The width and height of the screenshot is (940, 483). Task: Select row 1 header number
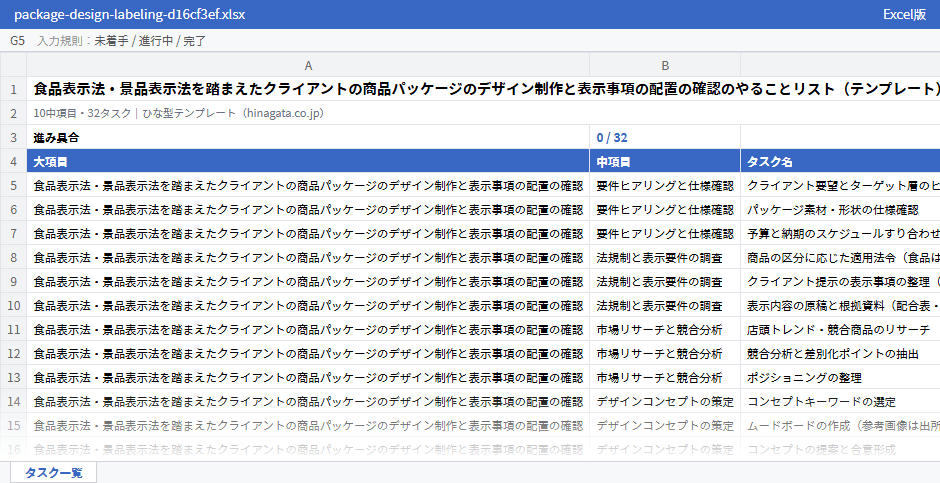[13, 89]
